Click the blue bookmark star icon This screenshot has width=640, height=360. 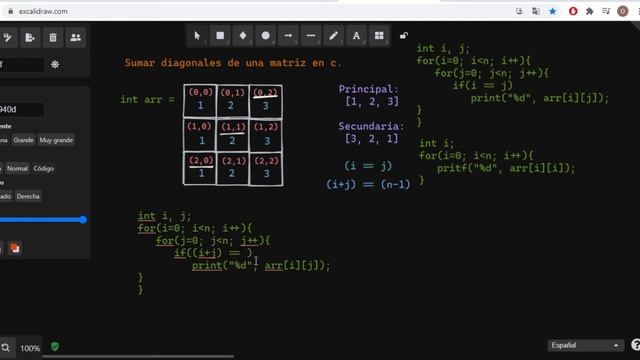[553, 11]
